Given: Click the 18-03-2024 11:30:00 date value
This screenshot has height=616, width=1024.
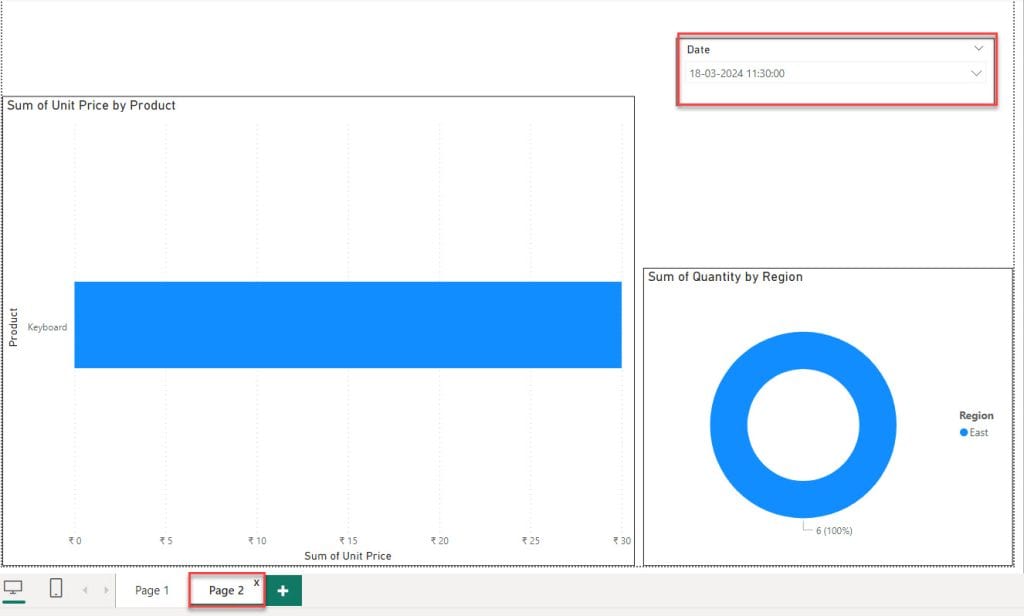Looking at the screenshot, I should [x=737, y=74].
